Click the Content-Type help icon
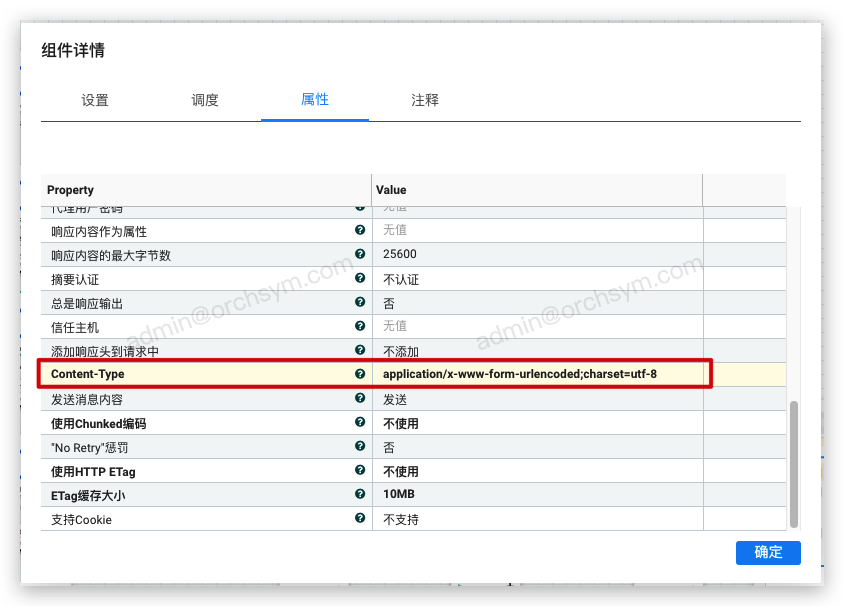The image size is (844, 606). 360,374
